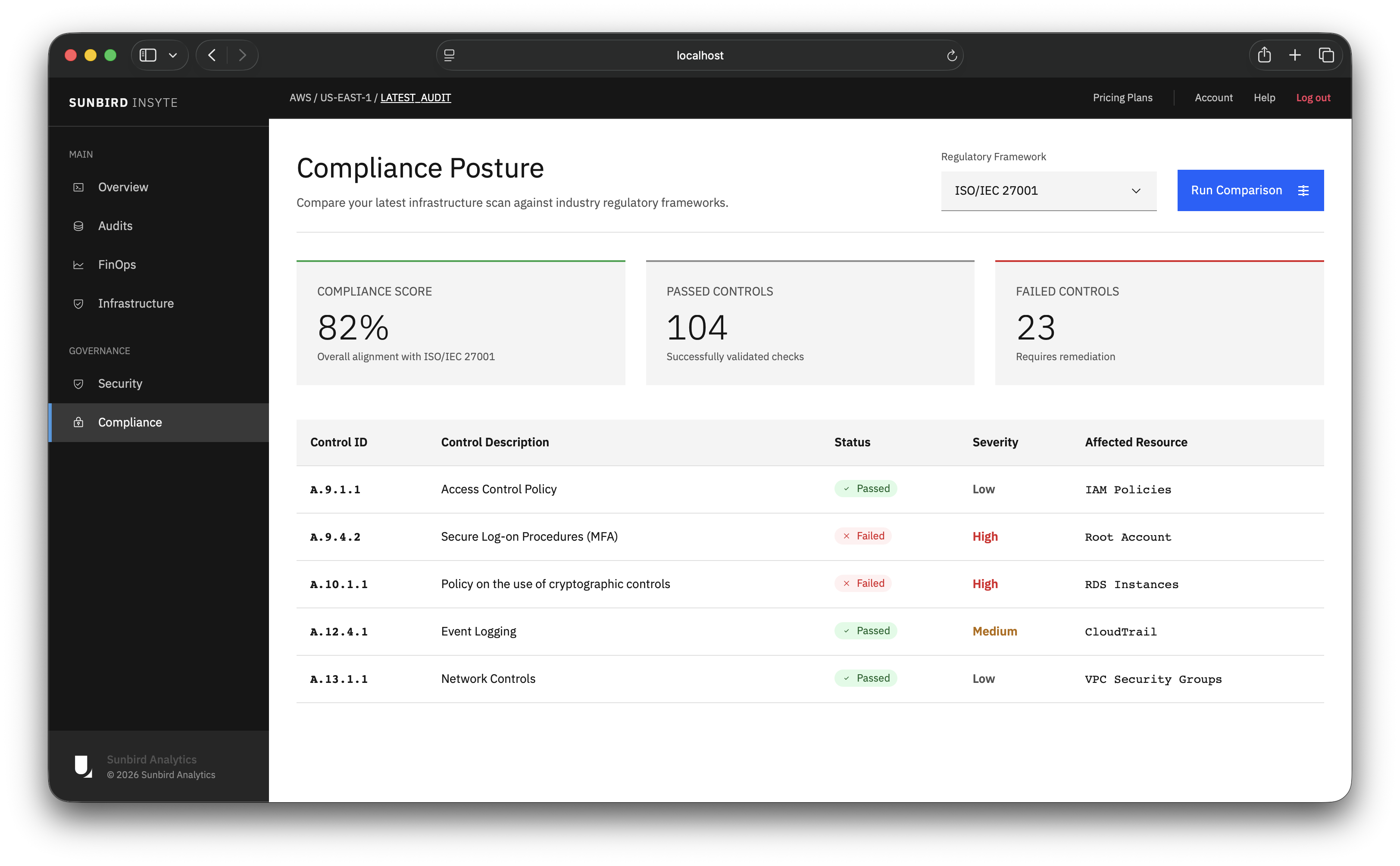
Task: Open the Account menu item
Action: tap(1213, 97)
